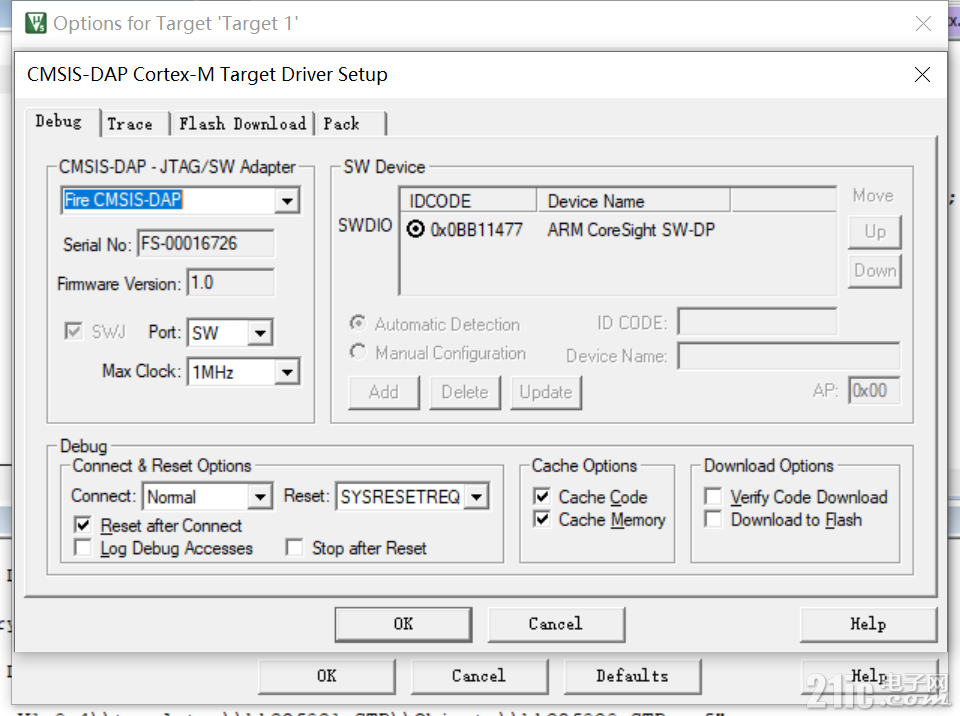Enable Verify Code Download checkbox
Image resolution: width=960 pixels, height=716 pixels.
click(713, 496)
